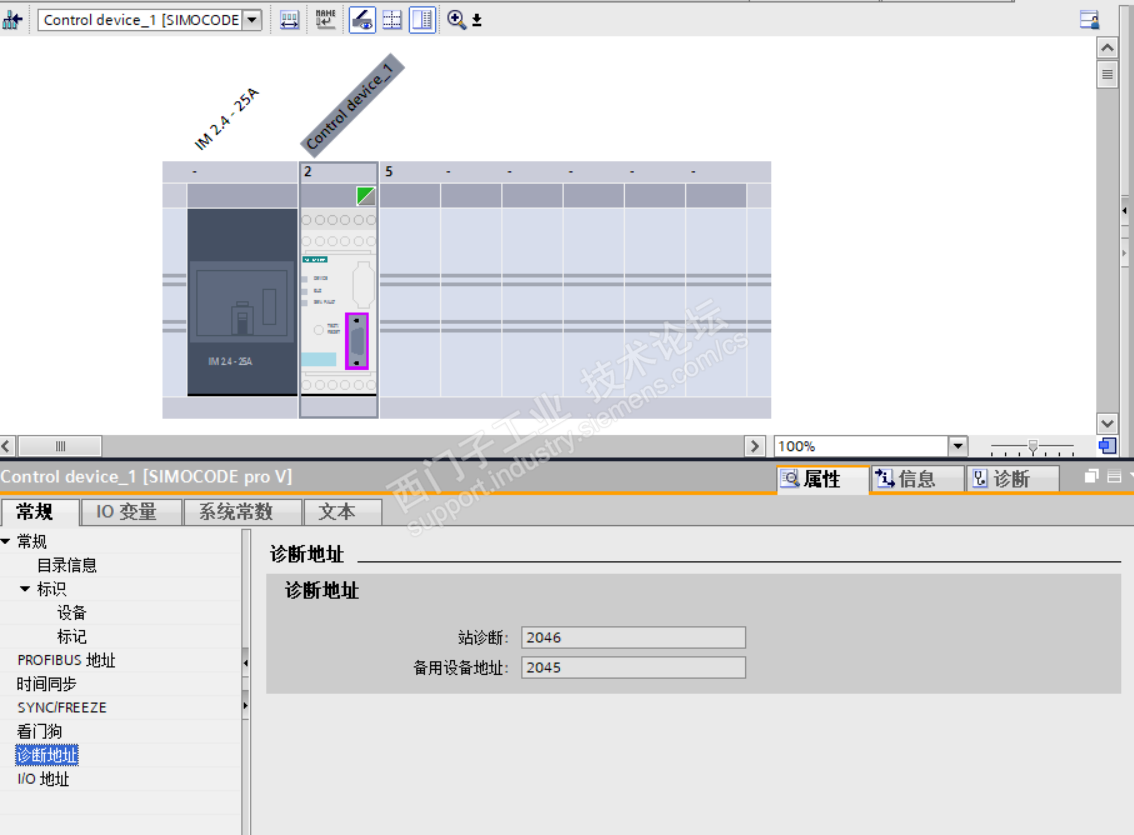Select SYNC/FREEZE in the tree

[x=62, y=708]
